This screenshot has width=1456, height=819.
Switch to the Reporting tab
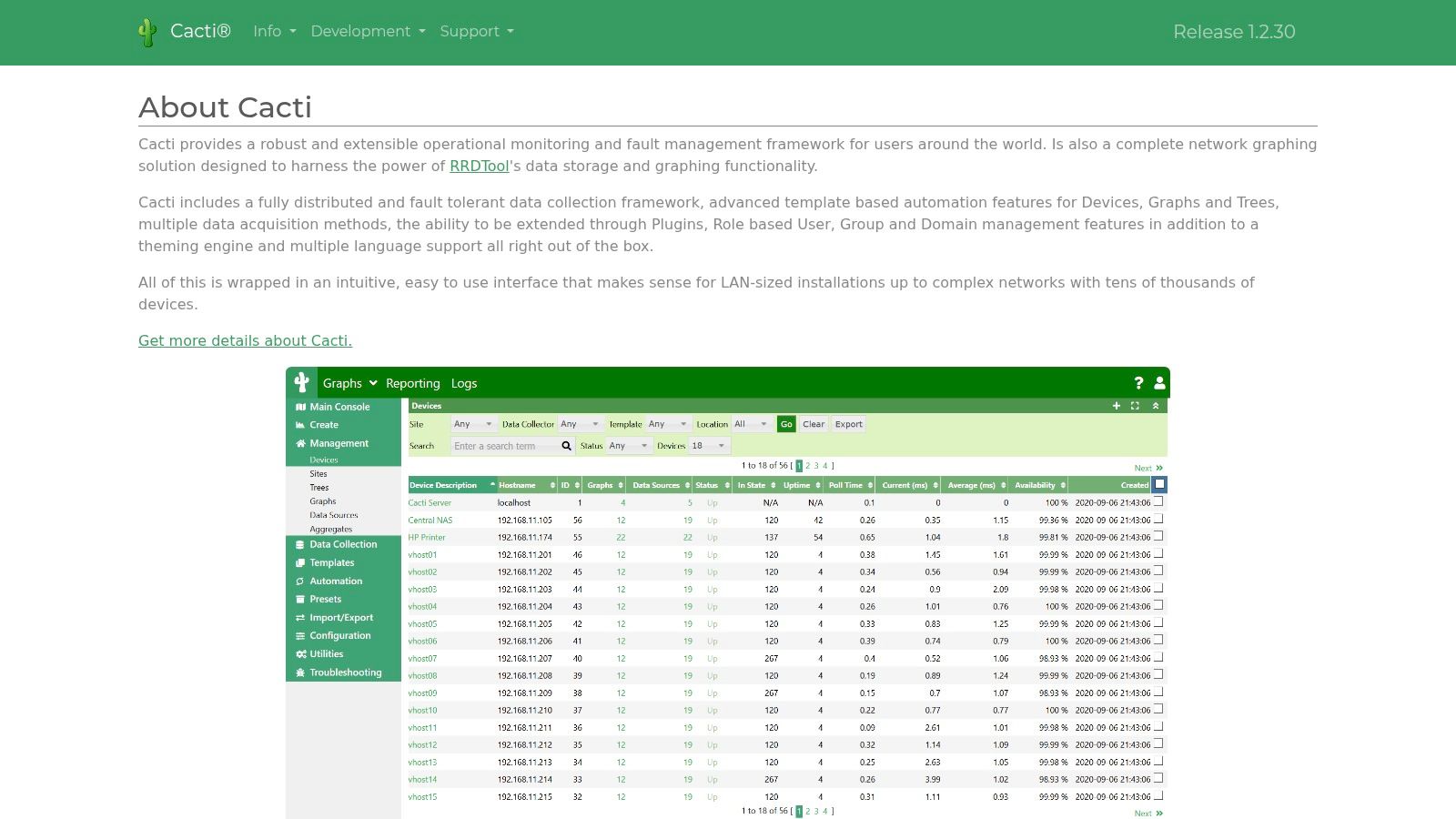click(x=412, y=383)
